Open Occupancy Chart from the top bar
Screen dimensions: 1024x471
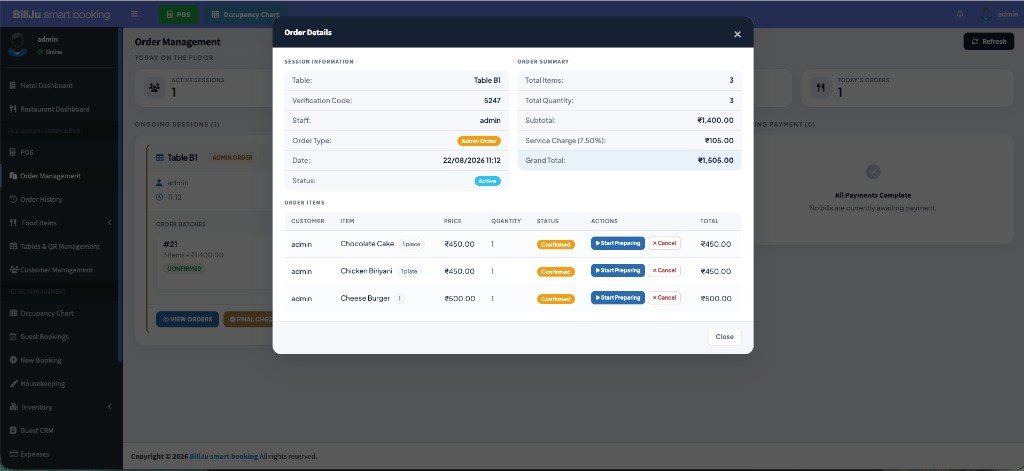[x=246, y=14]
